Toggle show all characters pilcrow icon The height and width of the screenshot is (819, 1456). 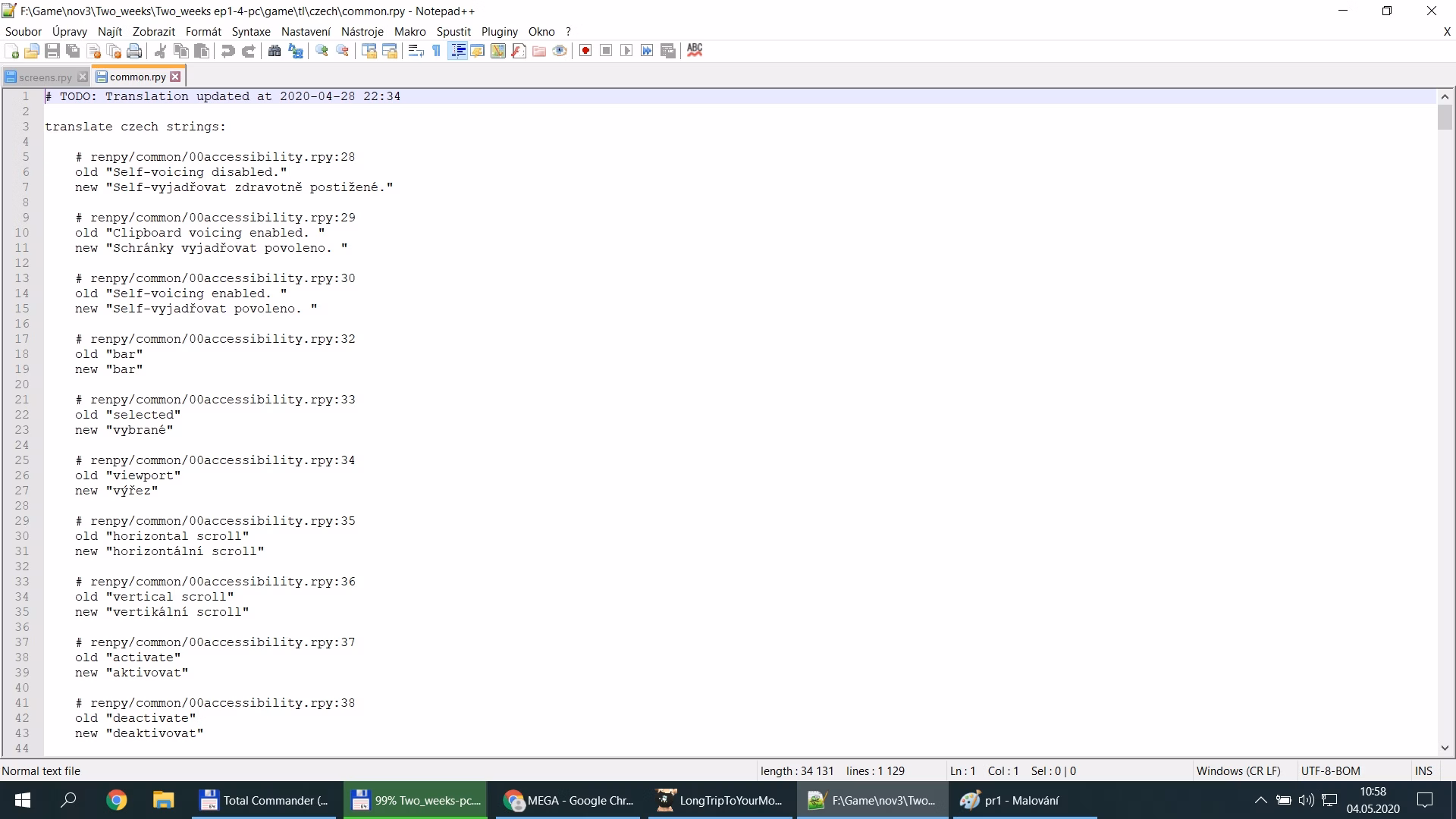point(437,51)
